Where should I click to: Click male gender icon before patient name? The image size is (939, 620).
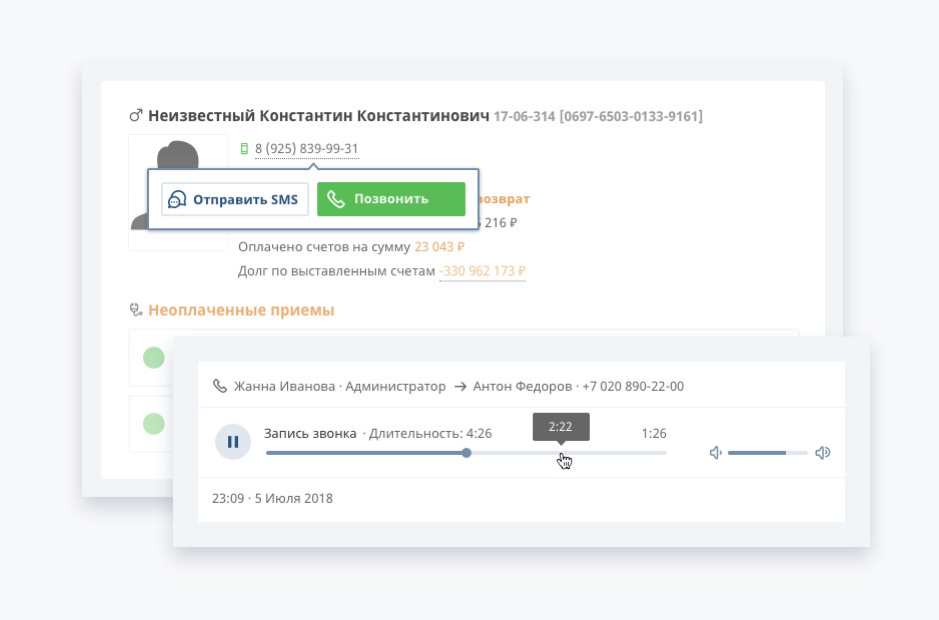[x=136, y=116]
